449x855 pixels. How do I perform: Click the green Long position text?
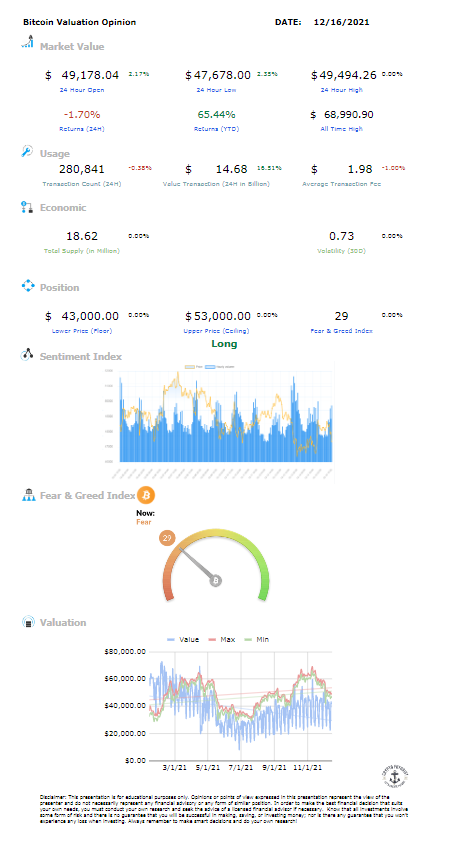tap(224, 344)
